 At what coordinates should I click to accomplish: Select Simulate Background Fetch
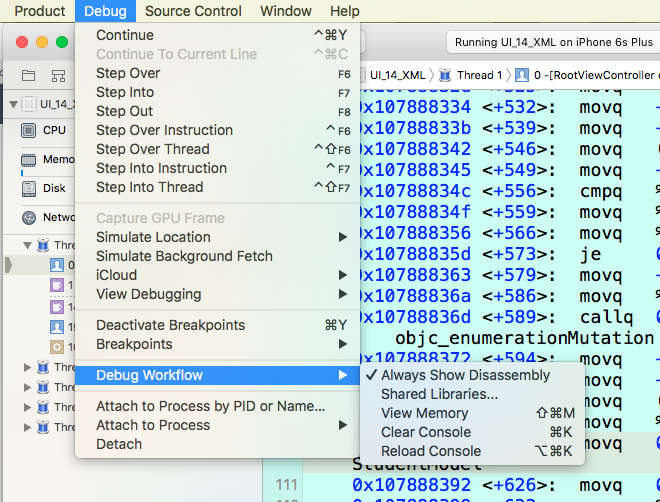click(x=217, y=256)
